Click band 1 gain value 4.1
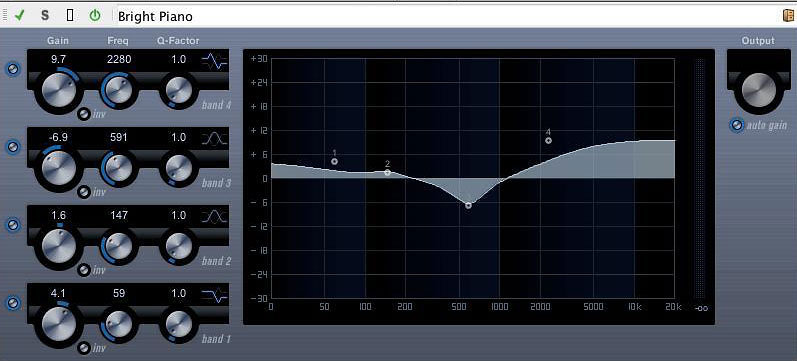 point(58,293)
